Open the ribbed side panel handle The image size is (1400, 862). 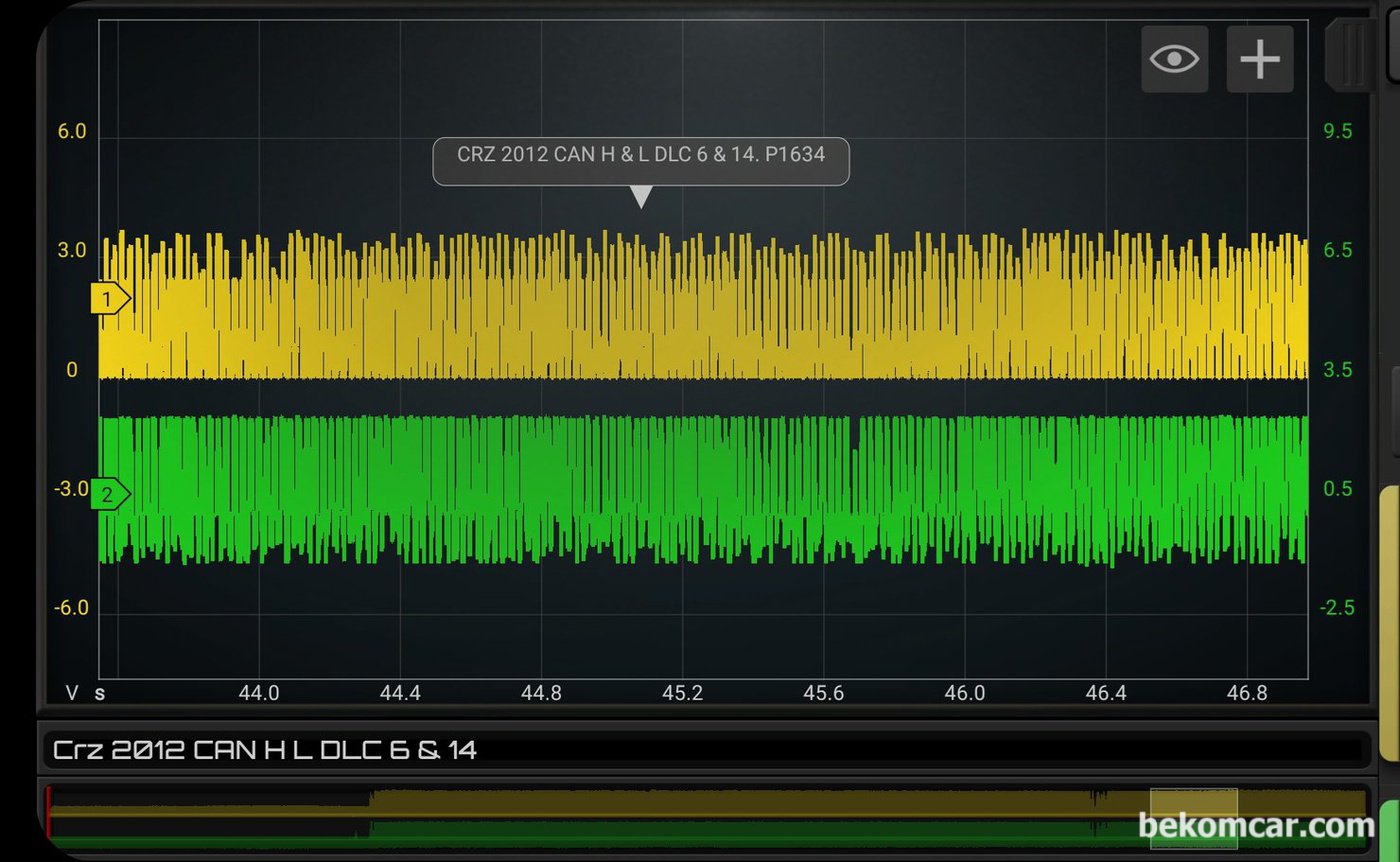pos(1350,52)
